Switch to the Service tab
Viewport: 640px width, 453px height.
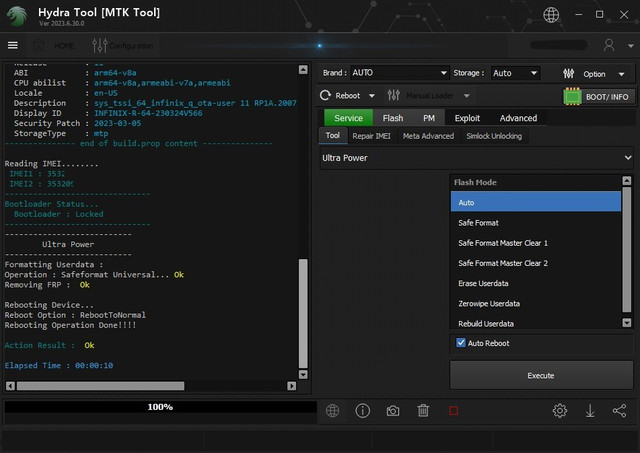[x=348, y=118]
